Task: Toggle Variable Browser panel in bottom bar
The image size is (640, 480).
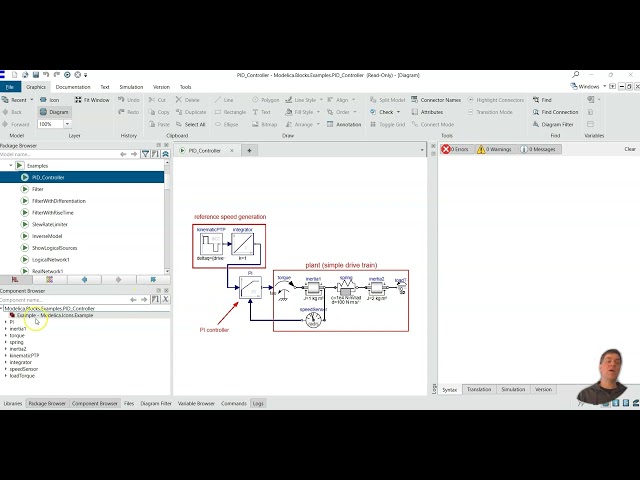Action: 196,403
